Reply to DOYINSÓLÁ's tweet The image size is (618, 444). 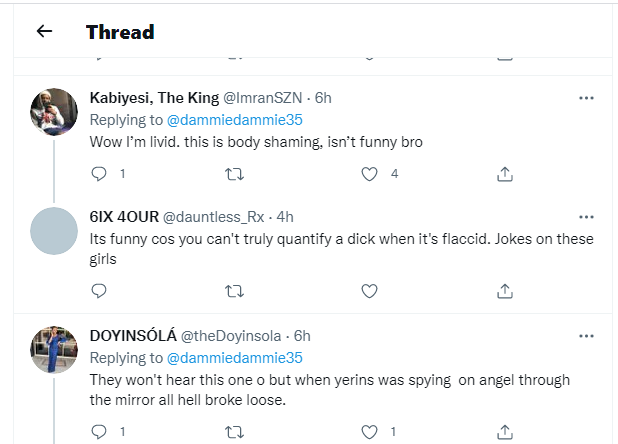(x=98, y=432)
